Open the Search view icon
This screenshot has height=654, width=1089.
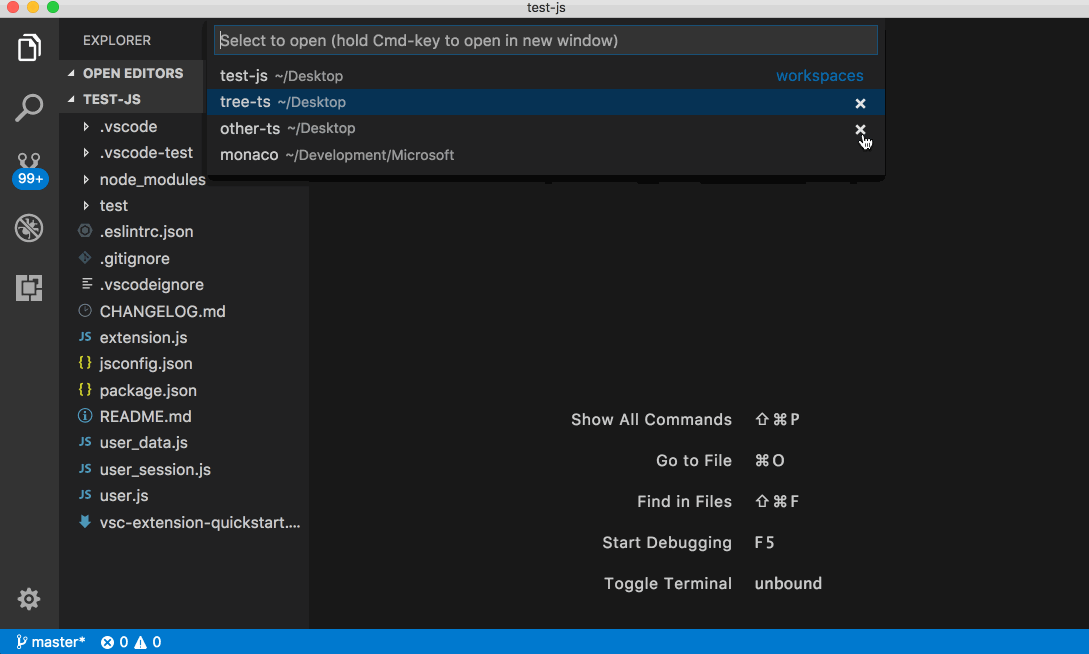point(29,108)
